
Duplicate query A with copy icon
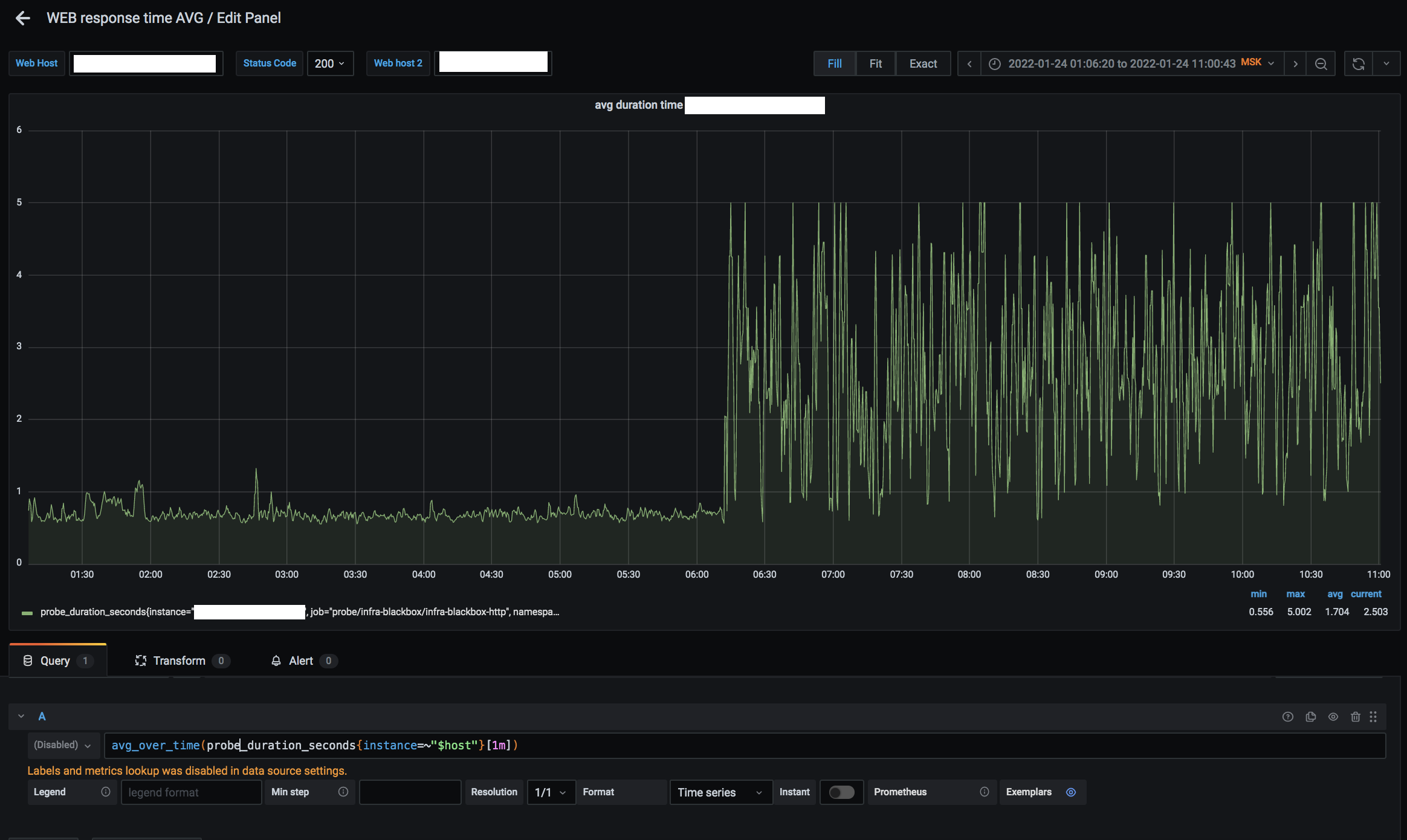[x=1311, y=717]
